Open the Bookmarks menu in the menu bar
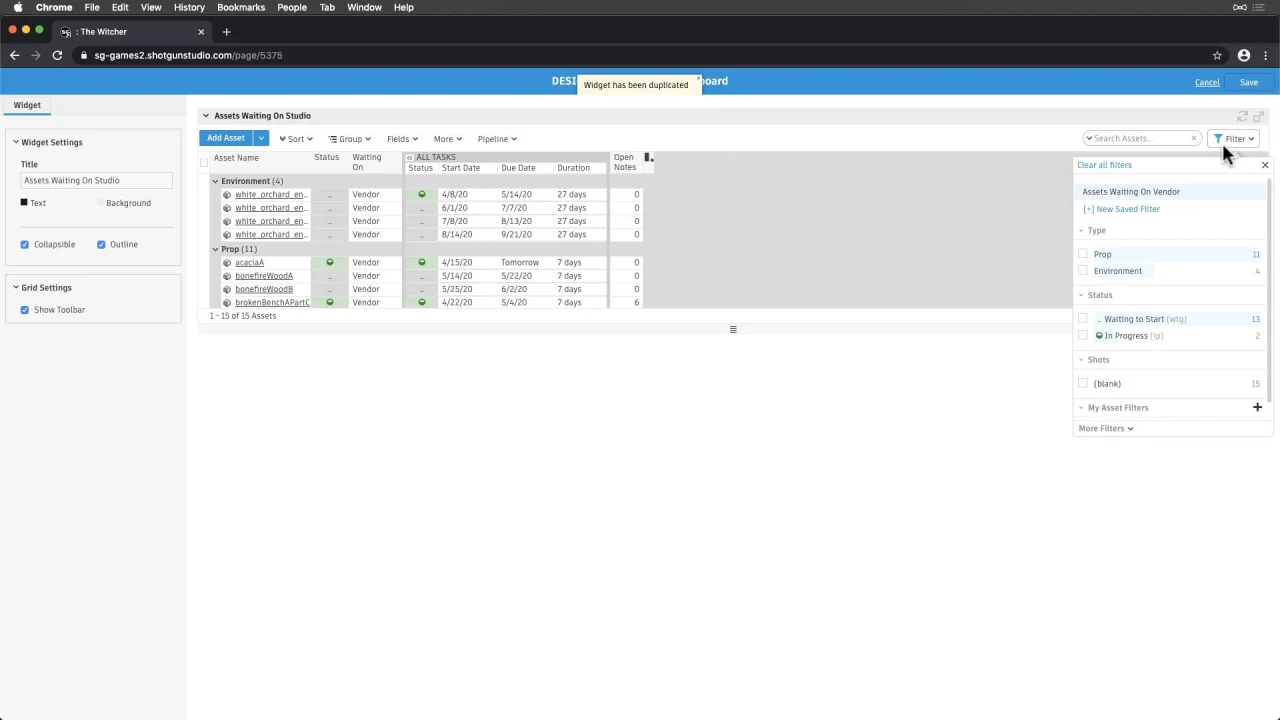 coord(241,7)
